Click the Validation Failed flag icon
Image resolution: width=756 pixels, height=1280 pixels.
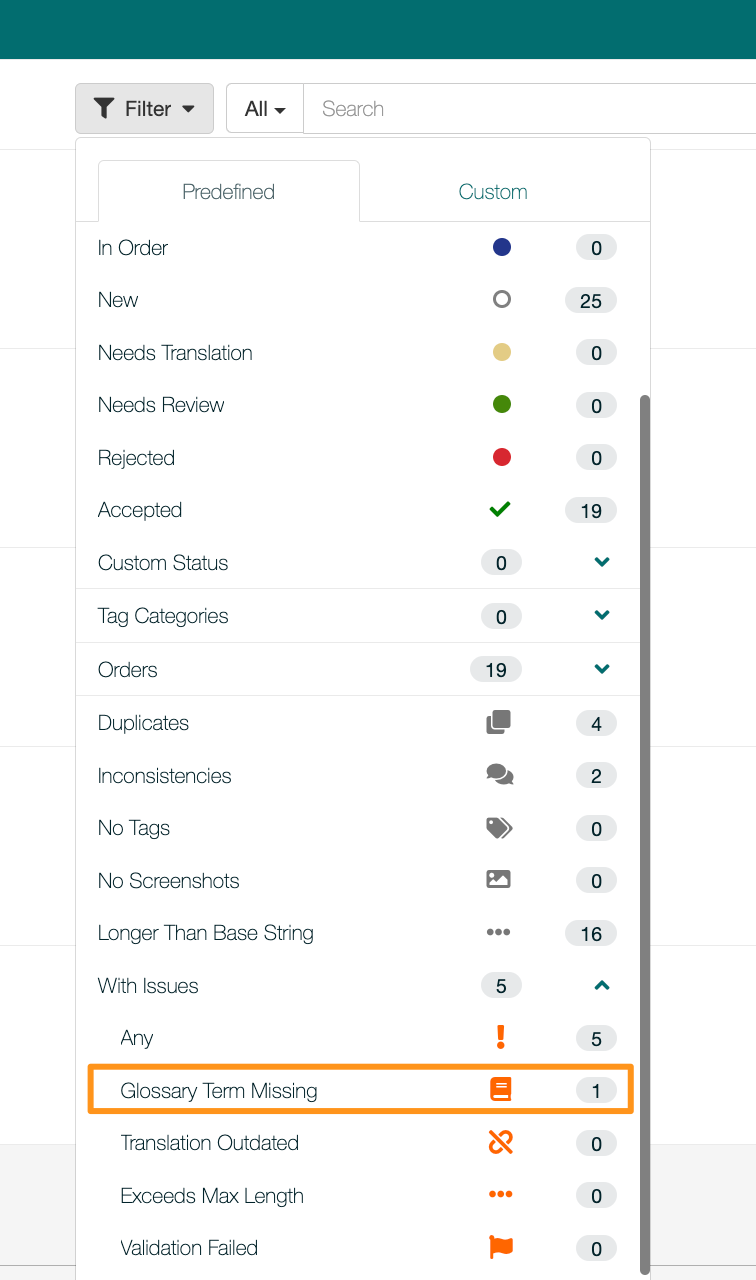[500, 1247]
